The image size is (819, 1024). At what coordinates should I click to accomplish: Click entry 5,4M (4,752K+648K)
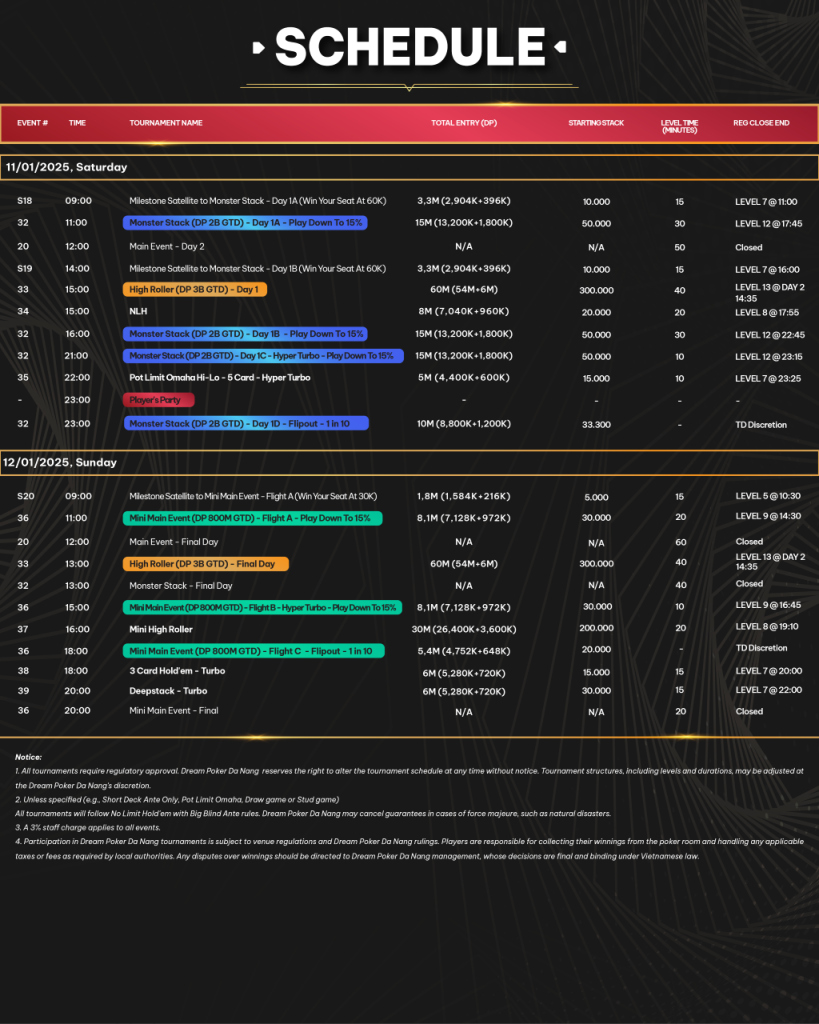click(x=464, y=651)
